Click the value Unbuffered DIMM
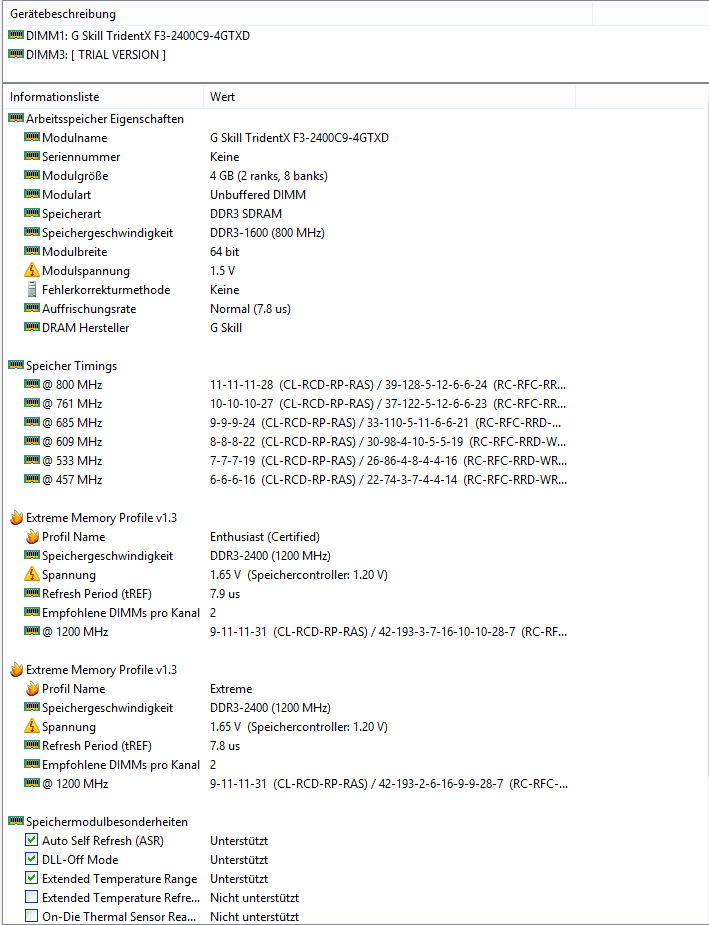Viewport: 709px width, 925px height. (258, 195)
